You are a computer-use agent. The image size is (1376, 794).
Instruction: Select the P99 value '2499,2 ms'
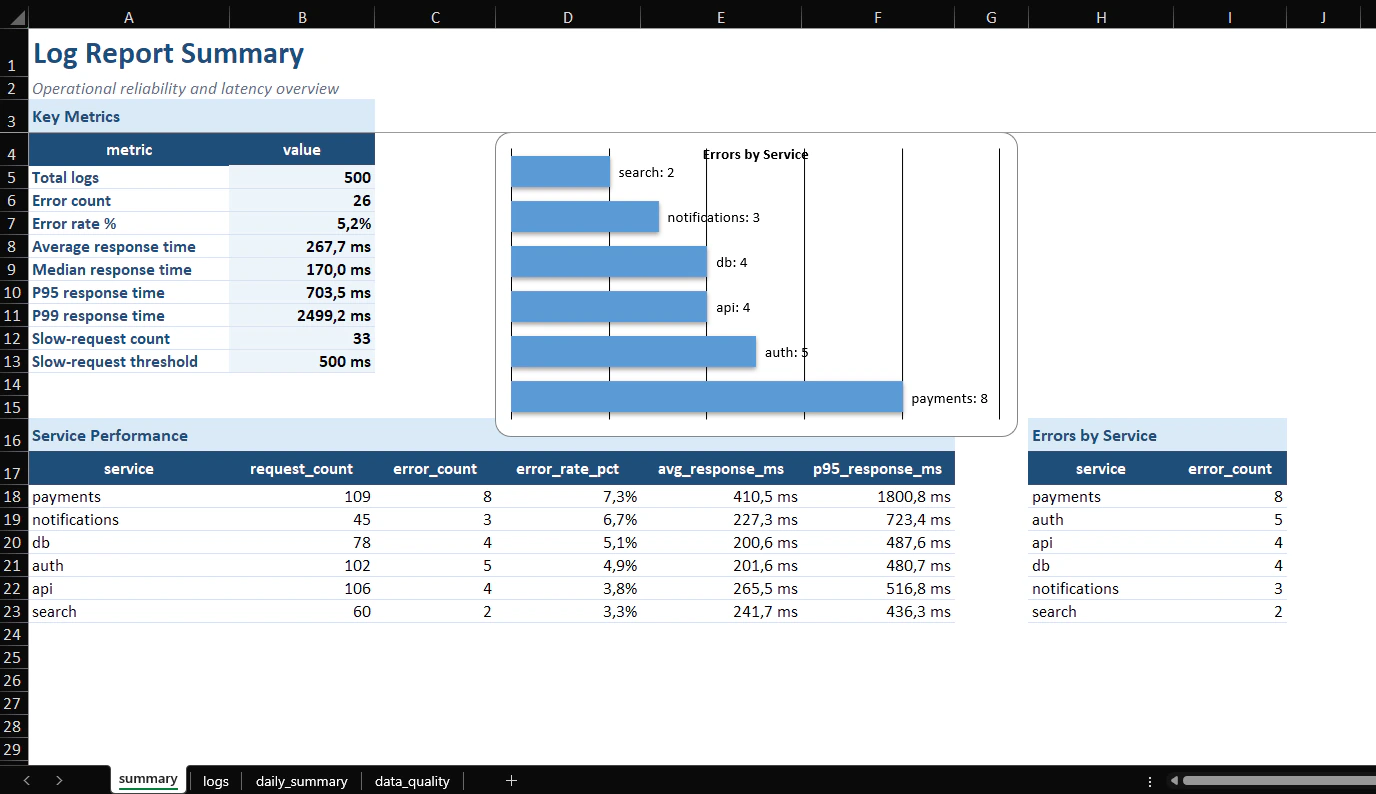[x=302, y=315]
